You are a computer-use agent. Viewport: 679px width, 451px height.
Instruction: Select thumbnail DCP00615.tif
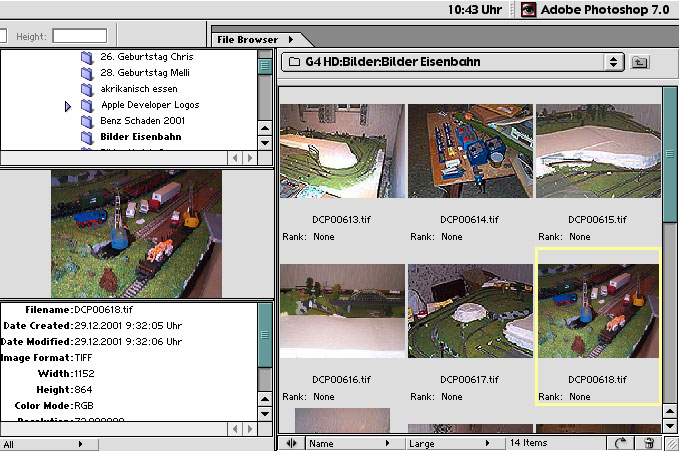[x=598, y=151]
